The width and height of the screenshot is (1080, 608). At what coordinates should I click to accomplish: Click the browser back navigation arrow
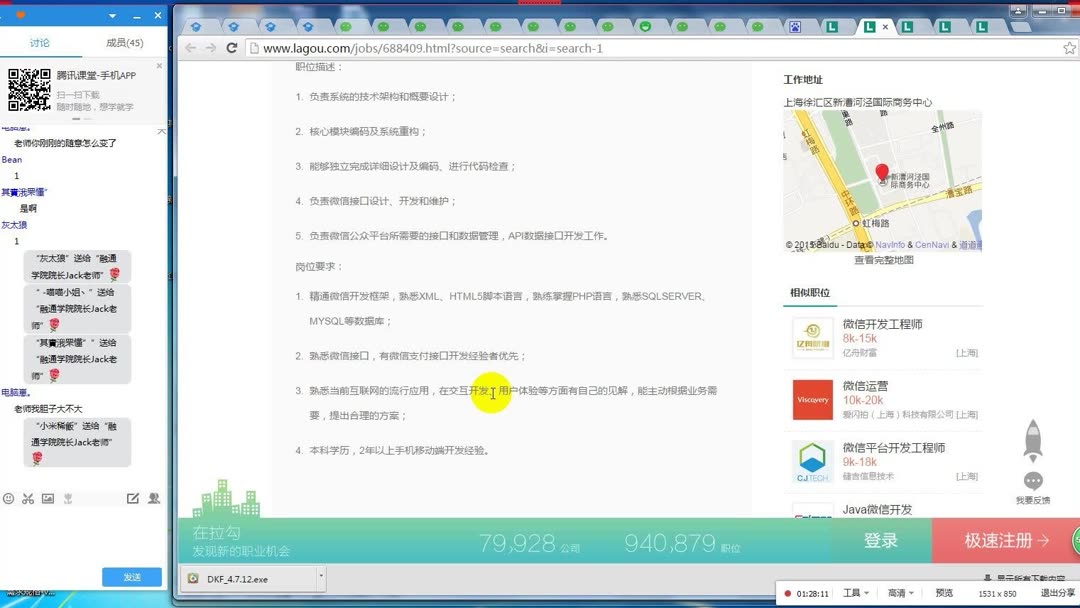point(190,47)
